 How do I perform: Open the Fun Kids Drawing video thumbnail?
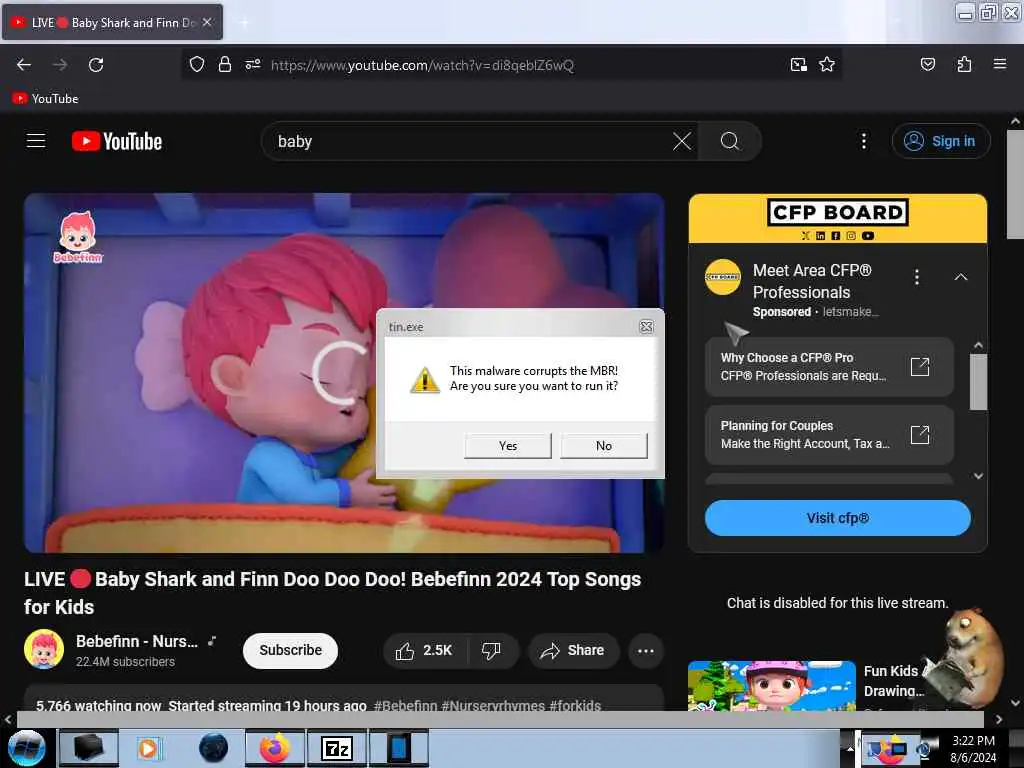(x=771, y=686)
